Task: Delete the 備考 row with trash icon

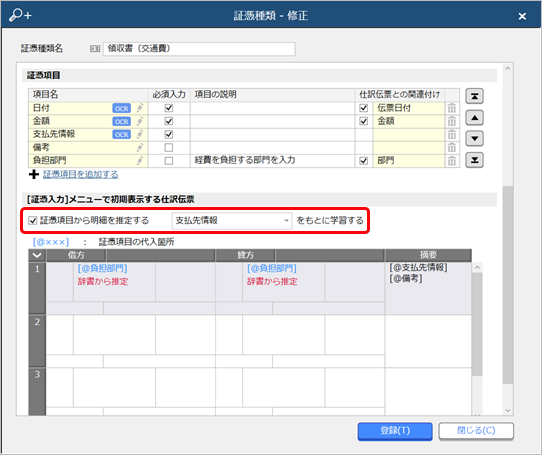Action: [x=451, y=148]
